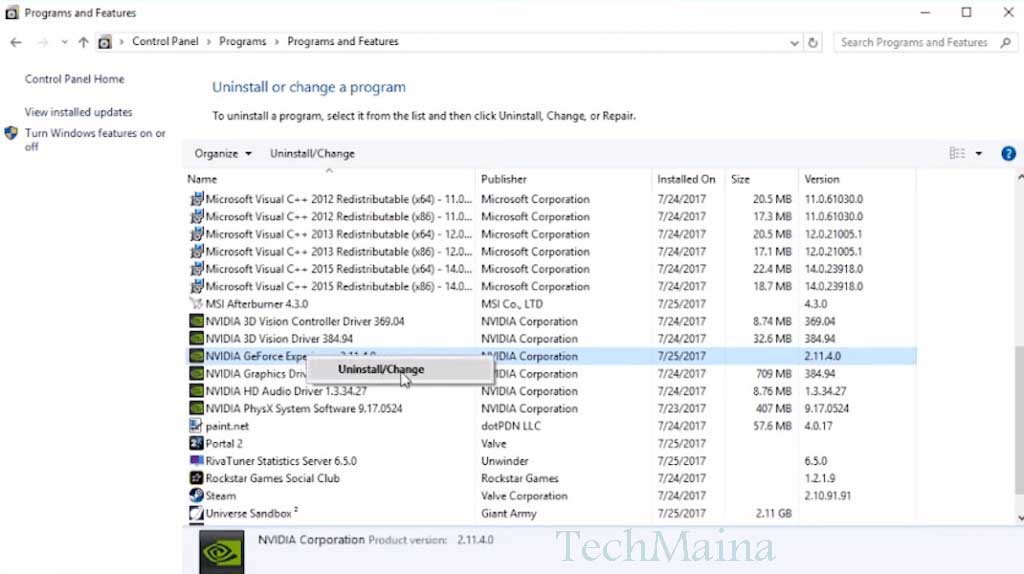Select the row named paint.net
Viewport: 1024px width, 574px height.
pyautogui.click(x=551, y=426)
